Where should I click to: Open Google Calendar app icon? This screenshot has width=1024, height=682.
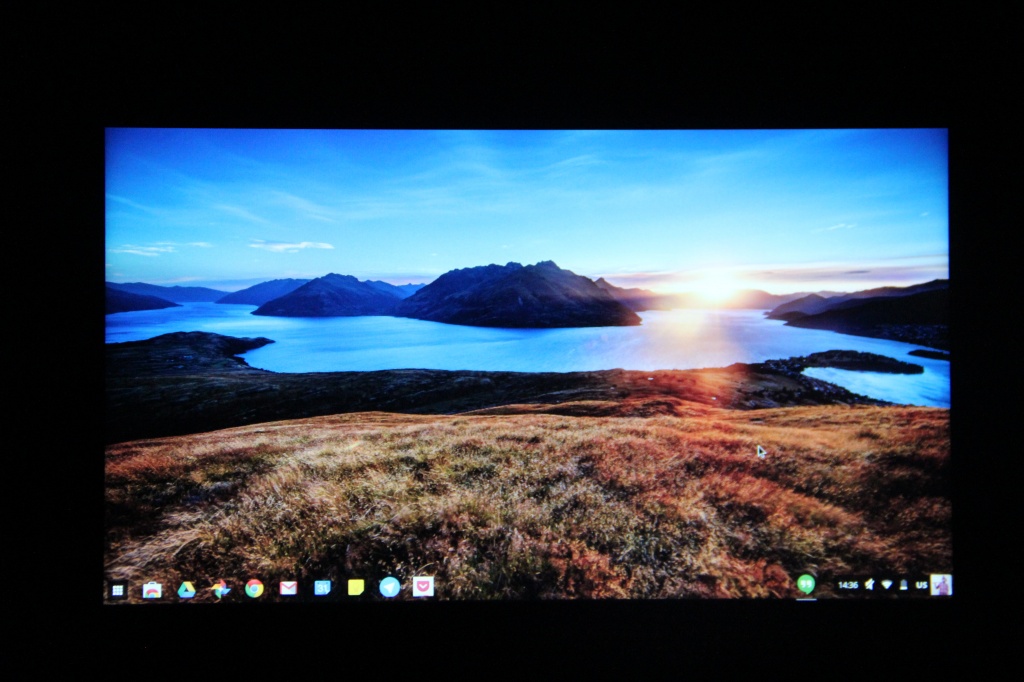323,589
